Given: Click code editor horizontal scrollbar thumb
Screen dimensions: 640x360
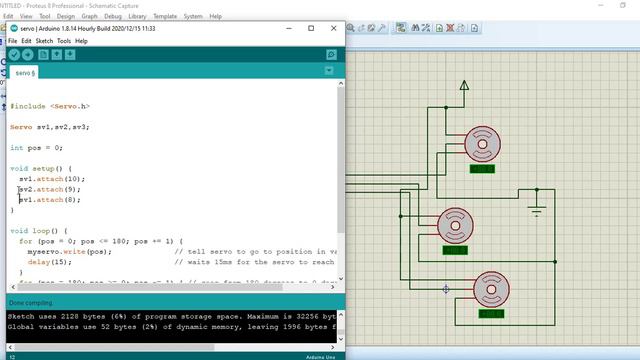Looking at the screenshot, I should (150, 287).
